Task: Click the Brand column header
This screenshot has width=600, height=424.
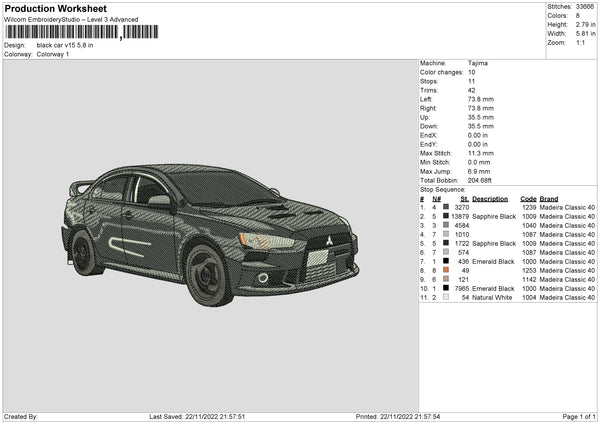Action: coord(549,198)
